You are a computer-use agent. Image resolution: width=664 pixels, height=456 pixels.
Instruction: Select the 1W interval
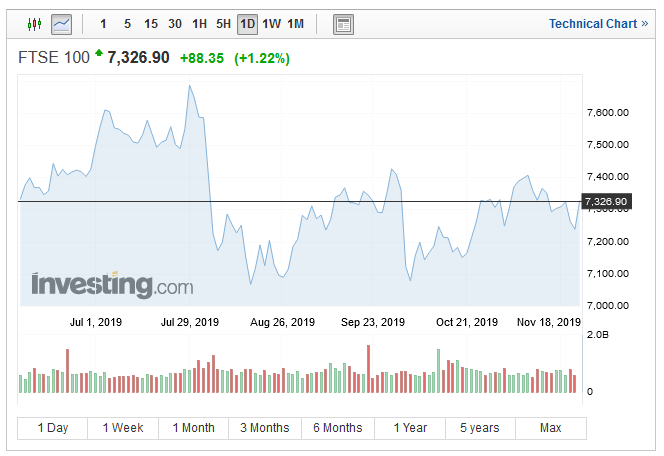click(271, 24)
